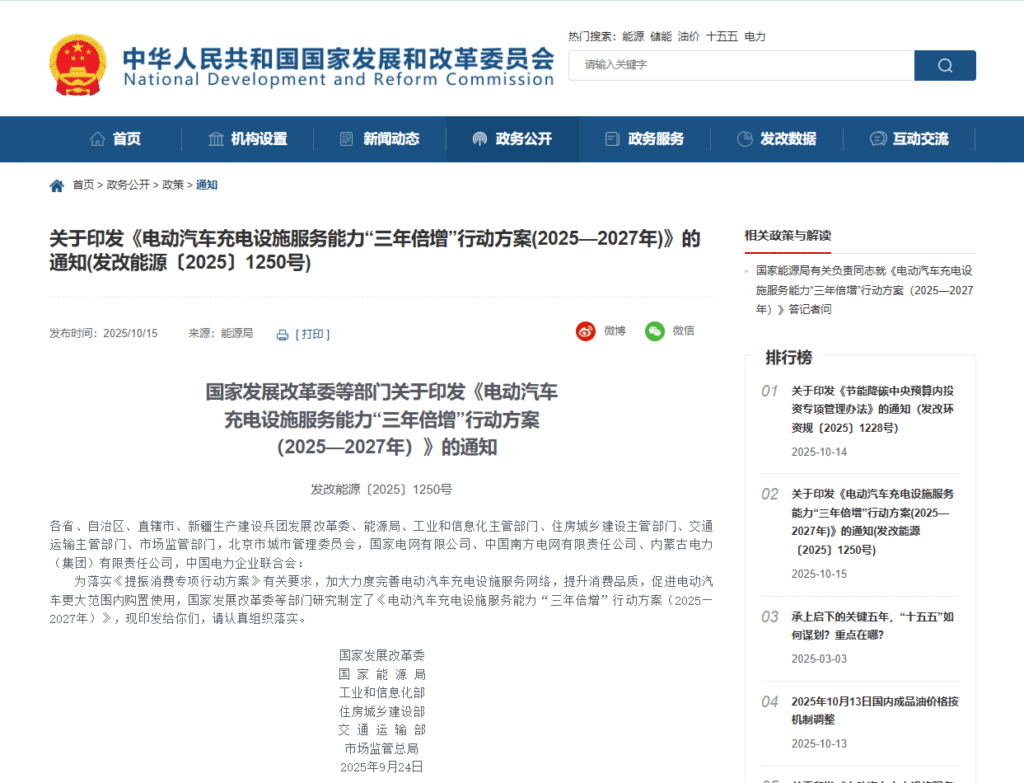Click the home icon in the breadcrumb
1024x783 pixels.
coord(56,185)
